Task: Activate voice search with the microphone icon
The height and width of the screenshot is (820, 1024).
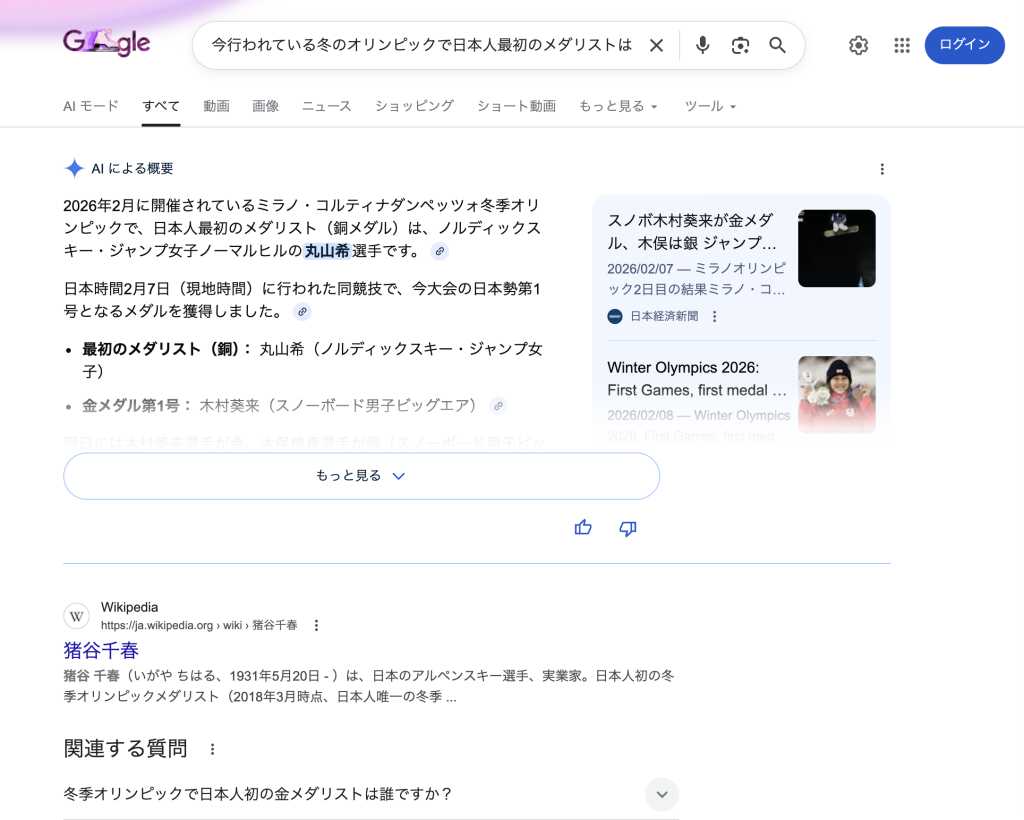Action: coord(702,45)
